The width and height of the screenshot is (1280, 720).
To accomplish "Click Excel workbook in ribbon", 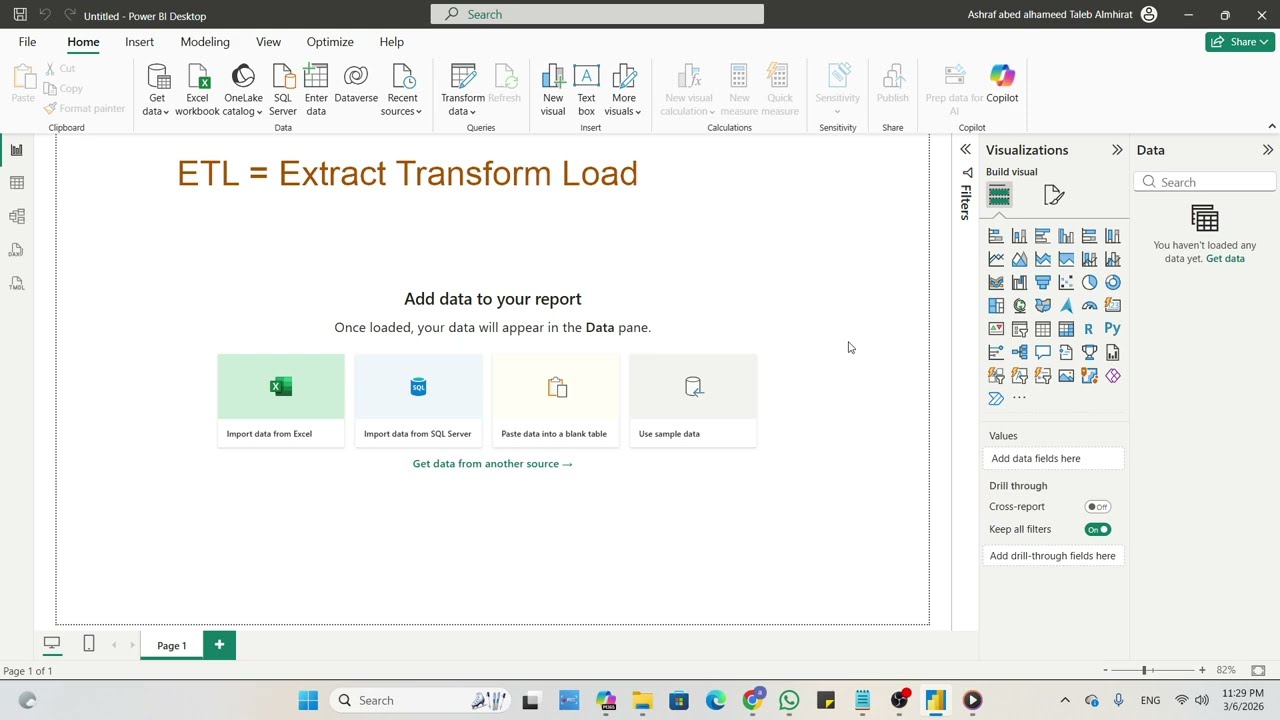I will 197,90.
